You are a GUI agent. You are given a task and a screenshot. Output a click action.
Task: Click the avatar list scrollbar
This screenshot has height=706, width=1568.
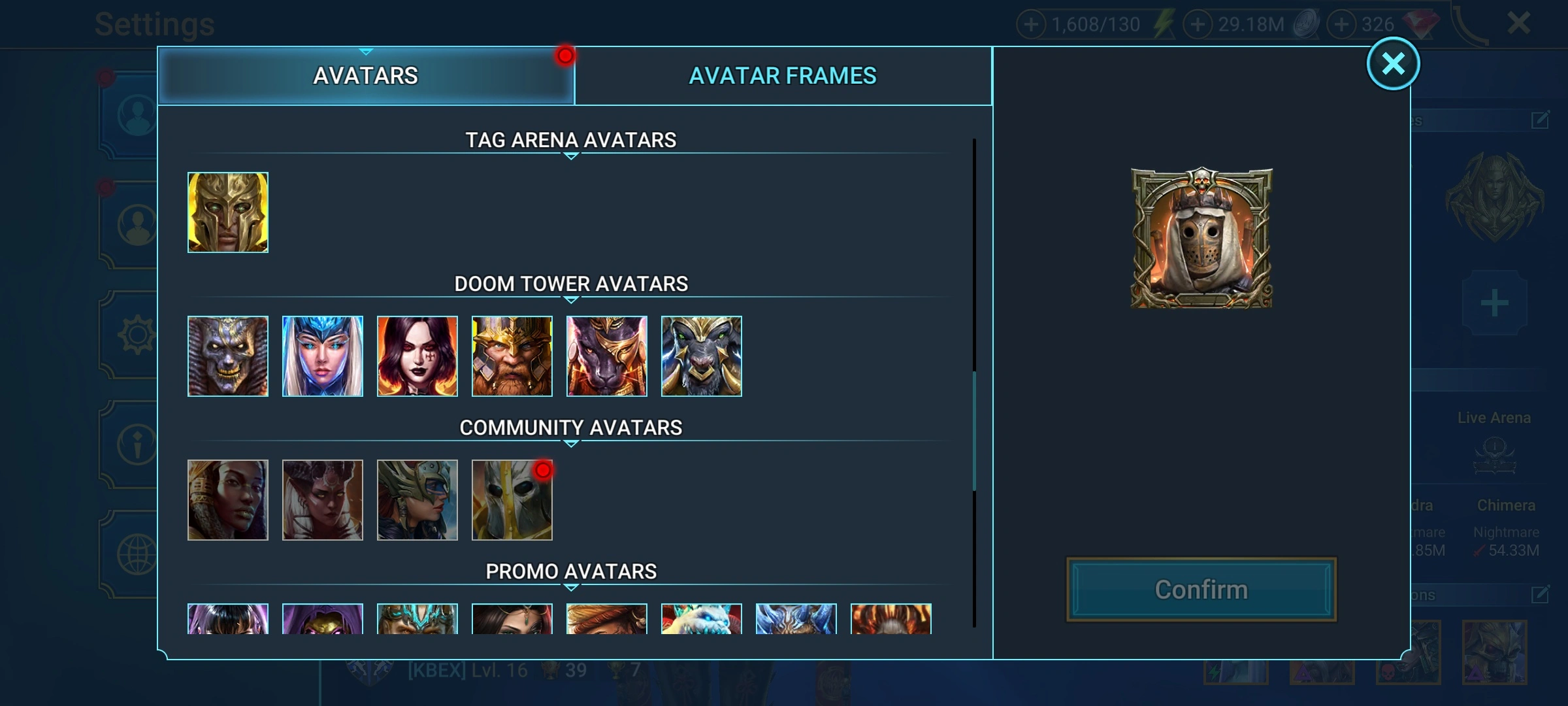974,431
